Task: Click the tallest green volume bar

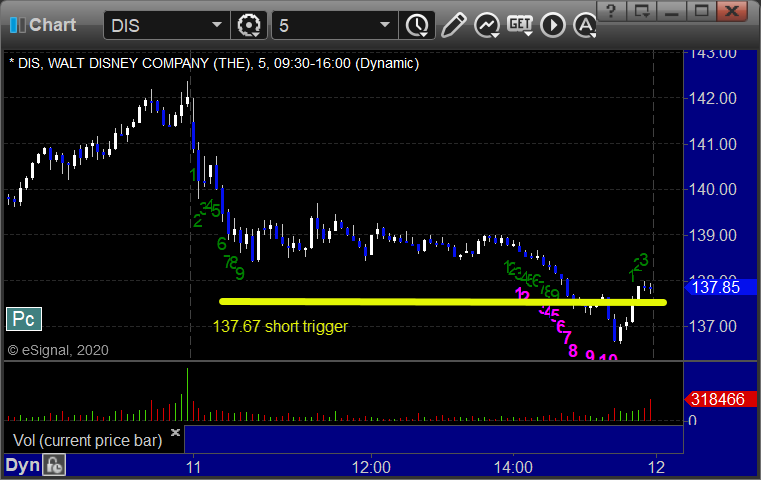Action: point(187,394)
